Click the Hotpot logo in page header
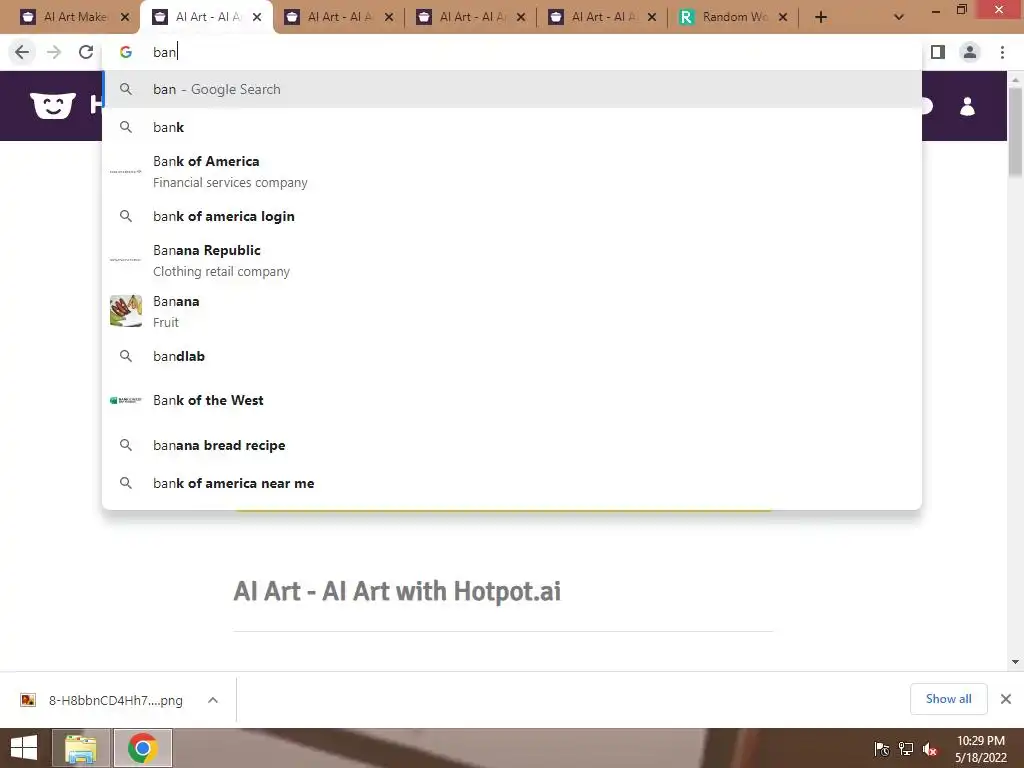 point(53,106)
